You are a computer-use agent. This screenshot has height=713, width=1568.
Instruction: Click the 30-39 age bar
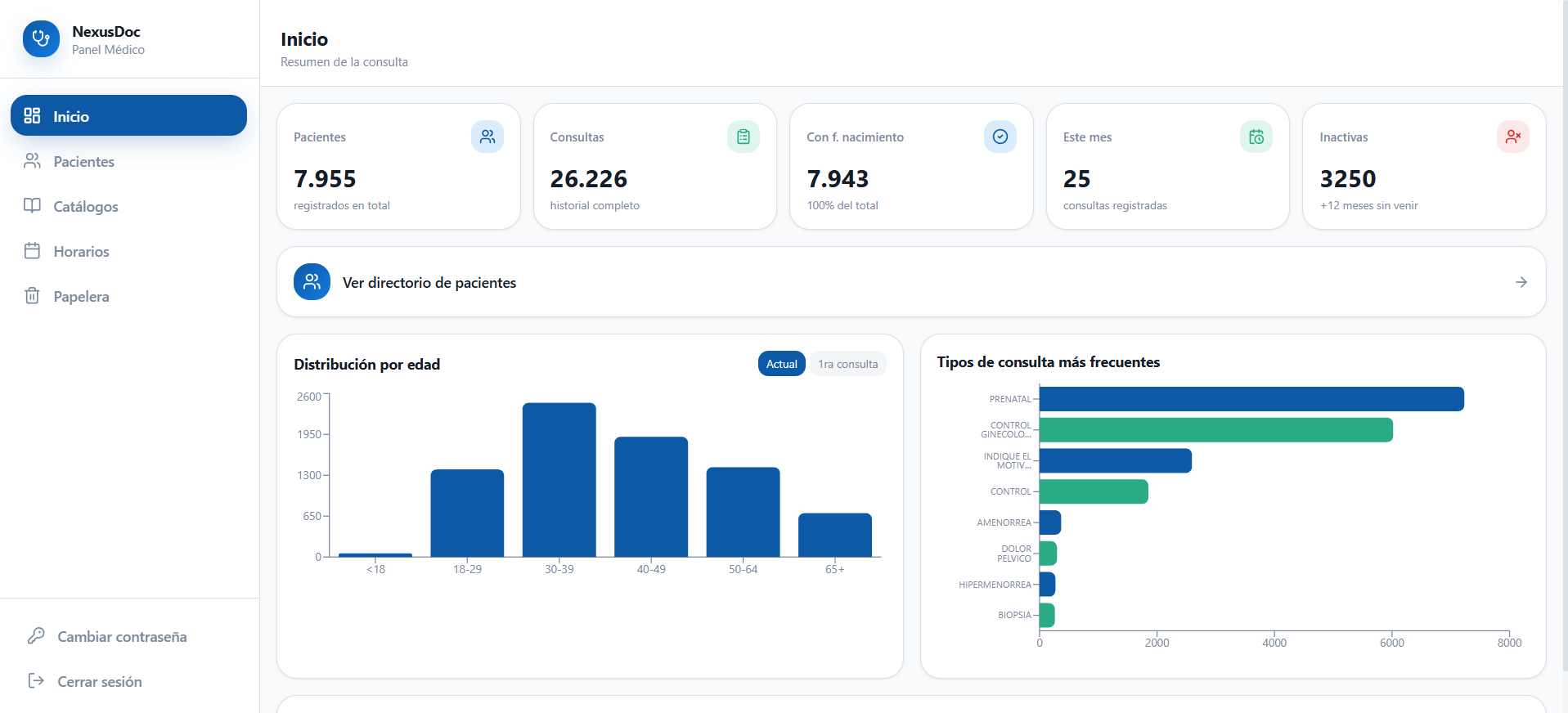click(x=559, y=480)
